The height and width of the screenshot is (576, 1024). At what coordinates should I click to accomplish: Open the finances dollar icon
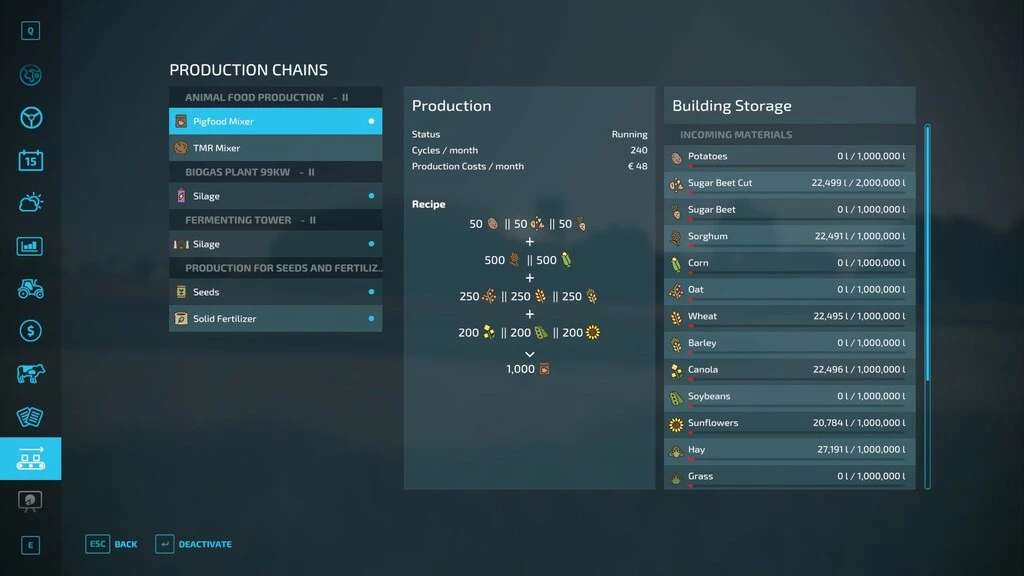30,331
